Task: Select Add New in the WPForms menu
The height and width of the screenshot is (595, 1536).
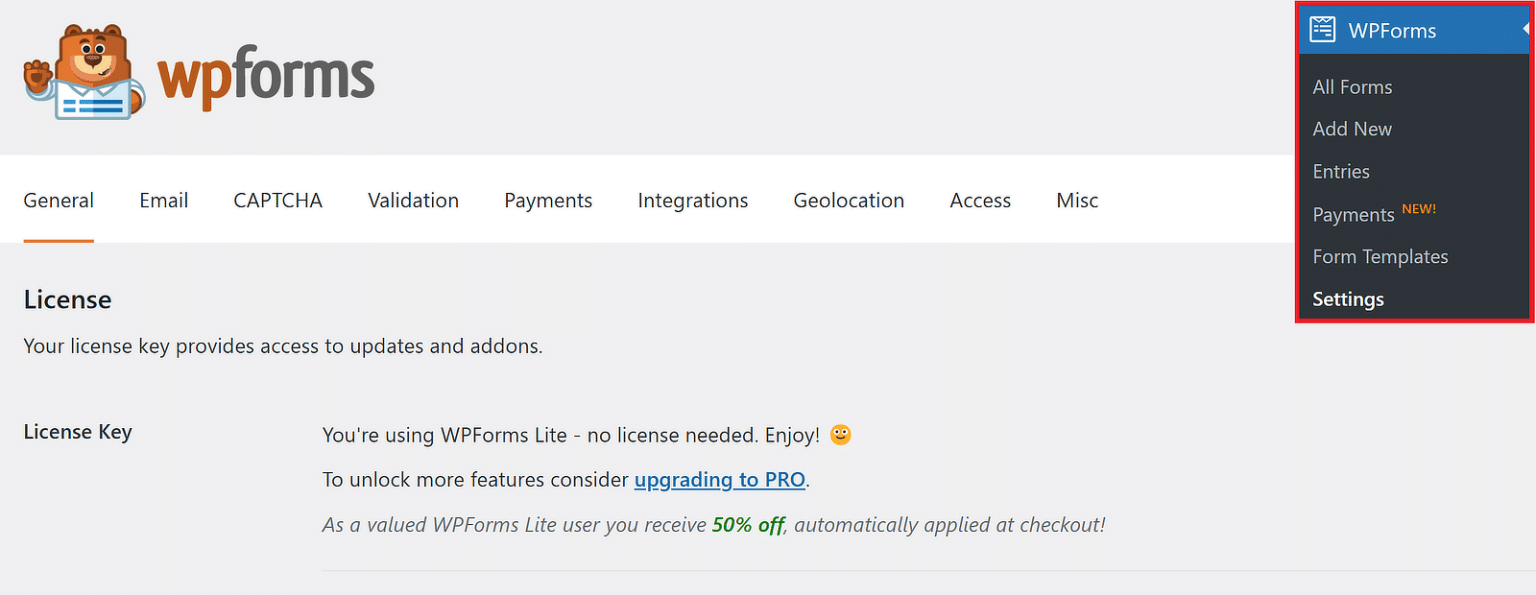Action: 1352,129
